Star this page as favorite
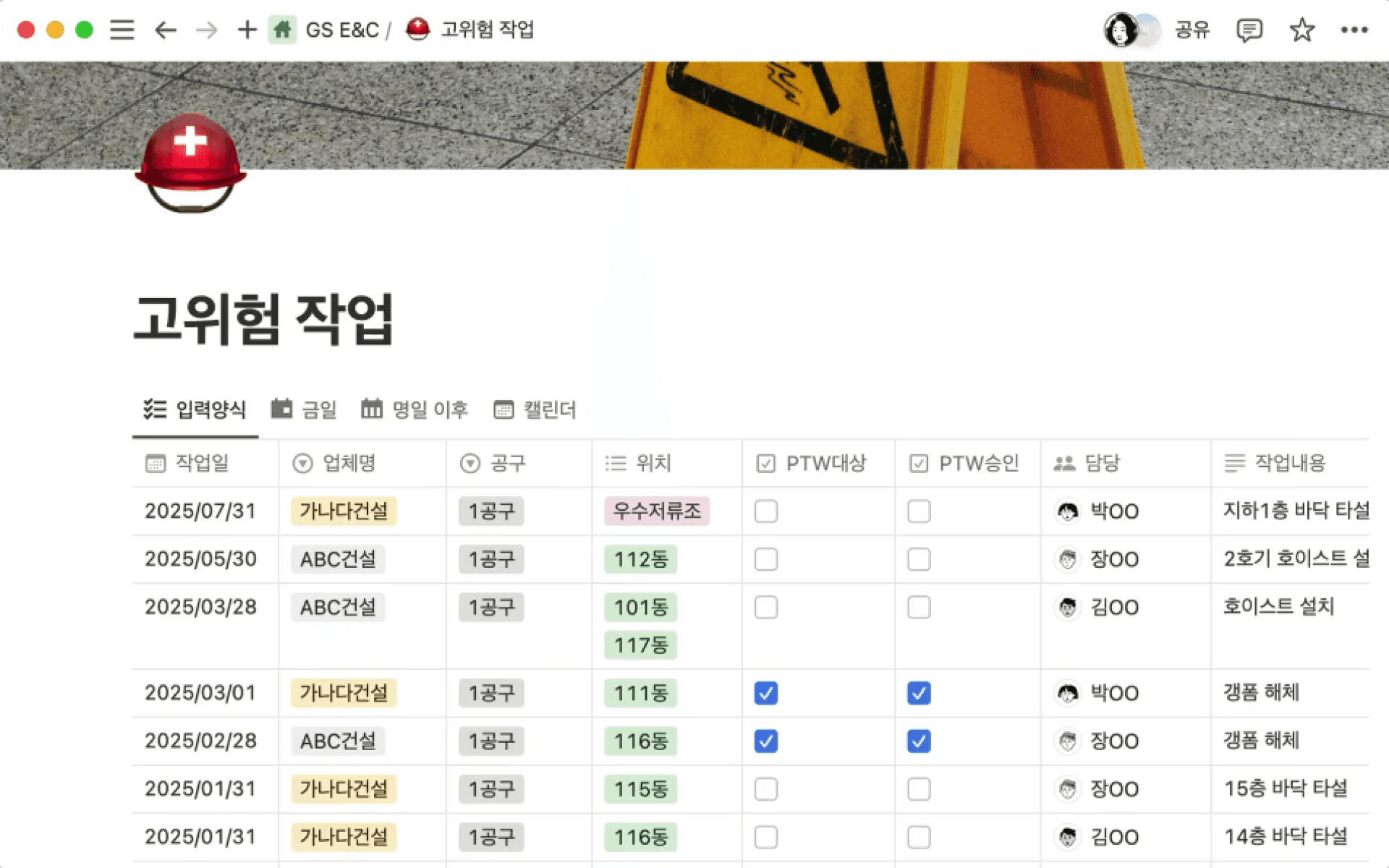The width and height of the screenshot is (1389, 868). 1301,30
